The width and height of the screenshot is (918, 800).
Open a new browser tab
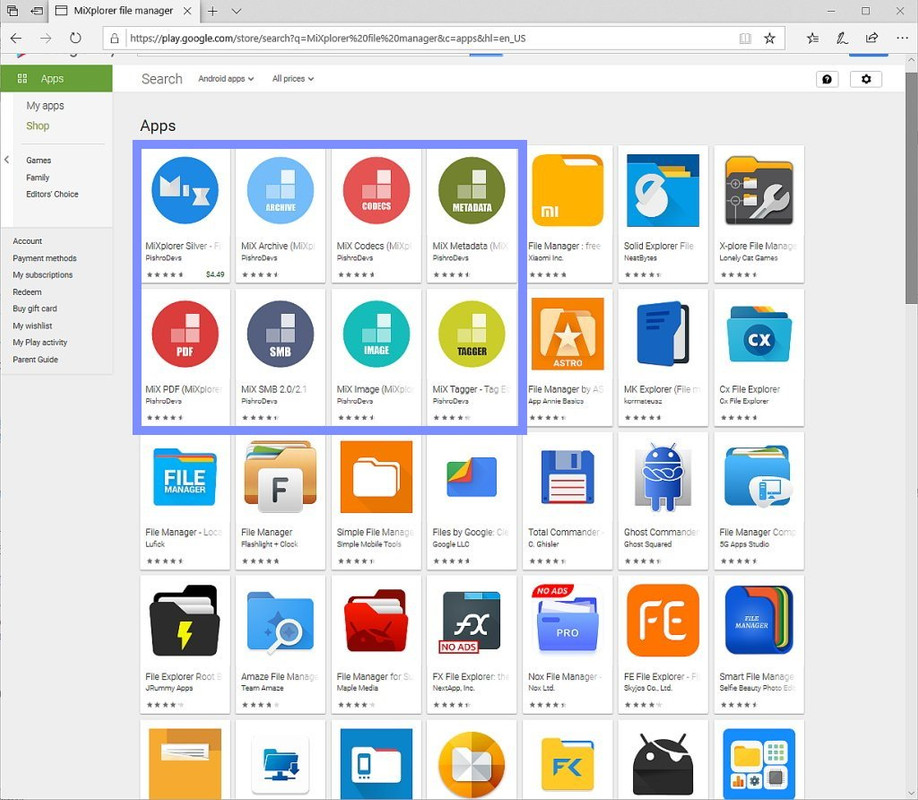tap(213, 11)
